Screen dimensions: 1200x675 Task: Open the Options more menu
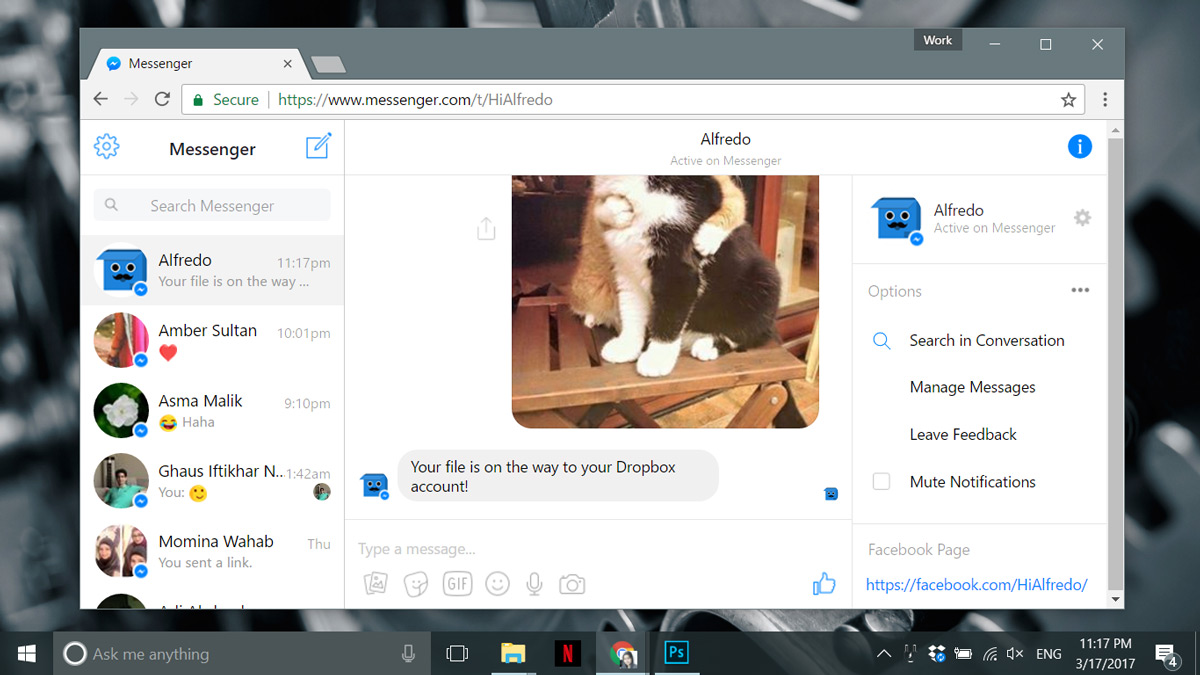(x=1080, y=290)
